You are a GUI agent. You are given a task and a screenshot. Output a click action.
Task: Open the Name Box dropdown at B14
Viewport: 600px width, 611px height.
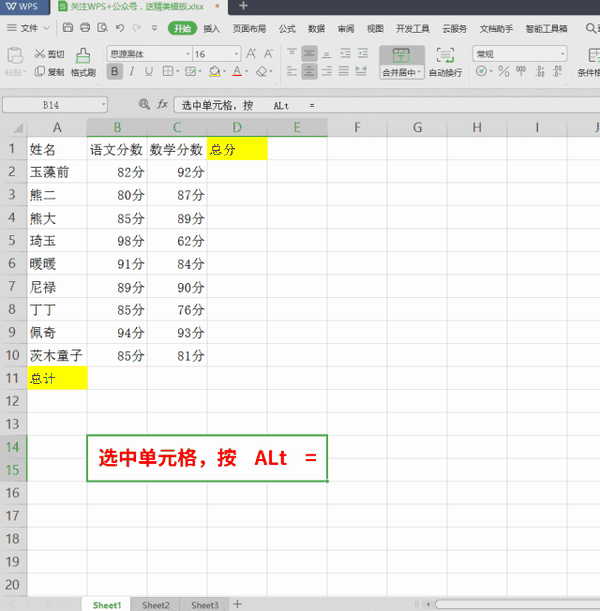pyautogui.click(x=103, y=104)
